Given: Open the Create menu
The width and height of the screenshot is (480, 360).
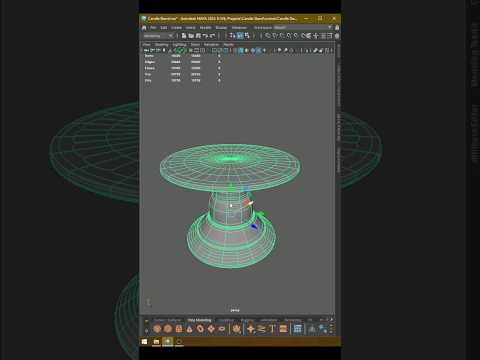Looking at the screenshot, I should click(x=177, y=28).
